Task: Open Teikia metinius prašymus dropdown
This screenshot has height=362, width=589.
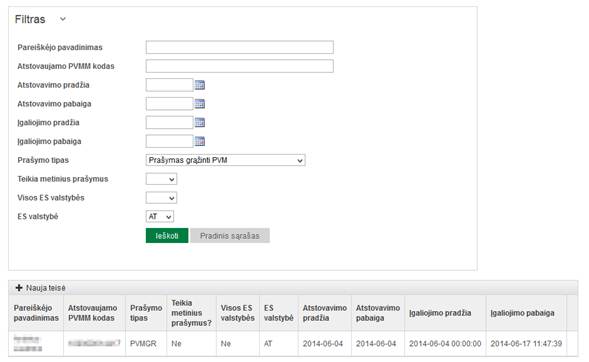Action: [x=161, y=179]
